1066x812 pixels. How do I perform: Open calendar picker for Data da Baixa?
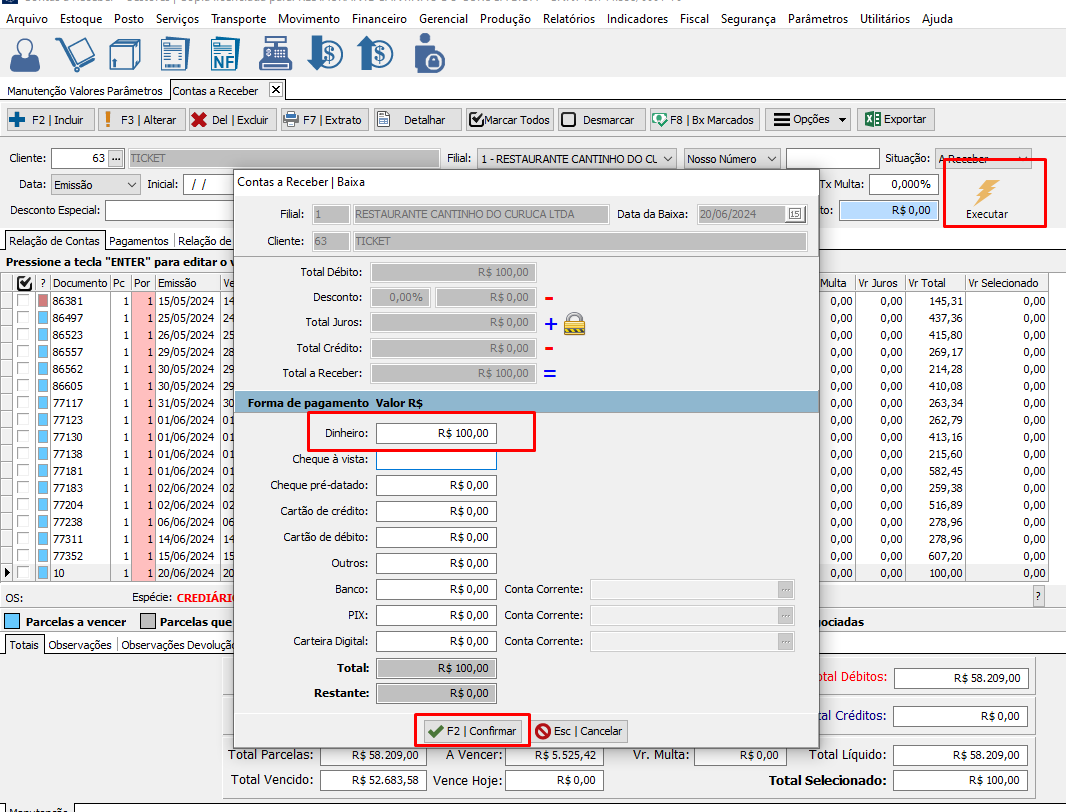pyautogui.click(x=795, y=214)
